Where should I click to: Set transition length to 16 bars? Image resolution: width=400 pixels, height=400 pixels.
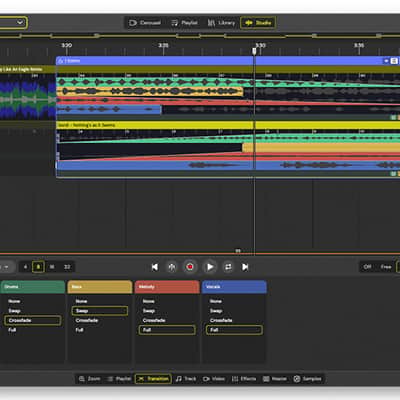52,267
